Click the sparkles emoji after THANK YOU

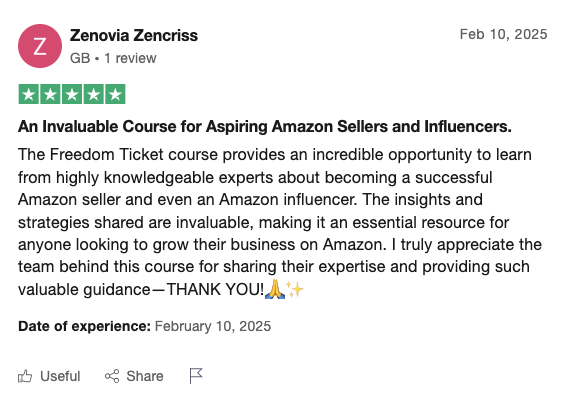click(x=295, y=289)
